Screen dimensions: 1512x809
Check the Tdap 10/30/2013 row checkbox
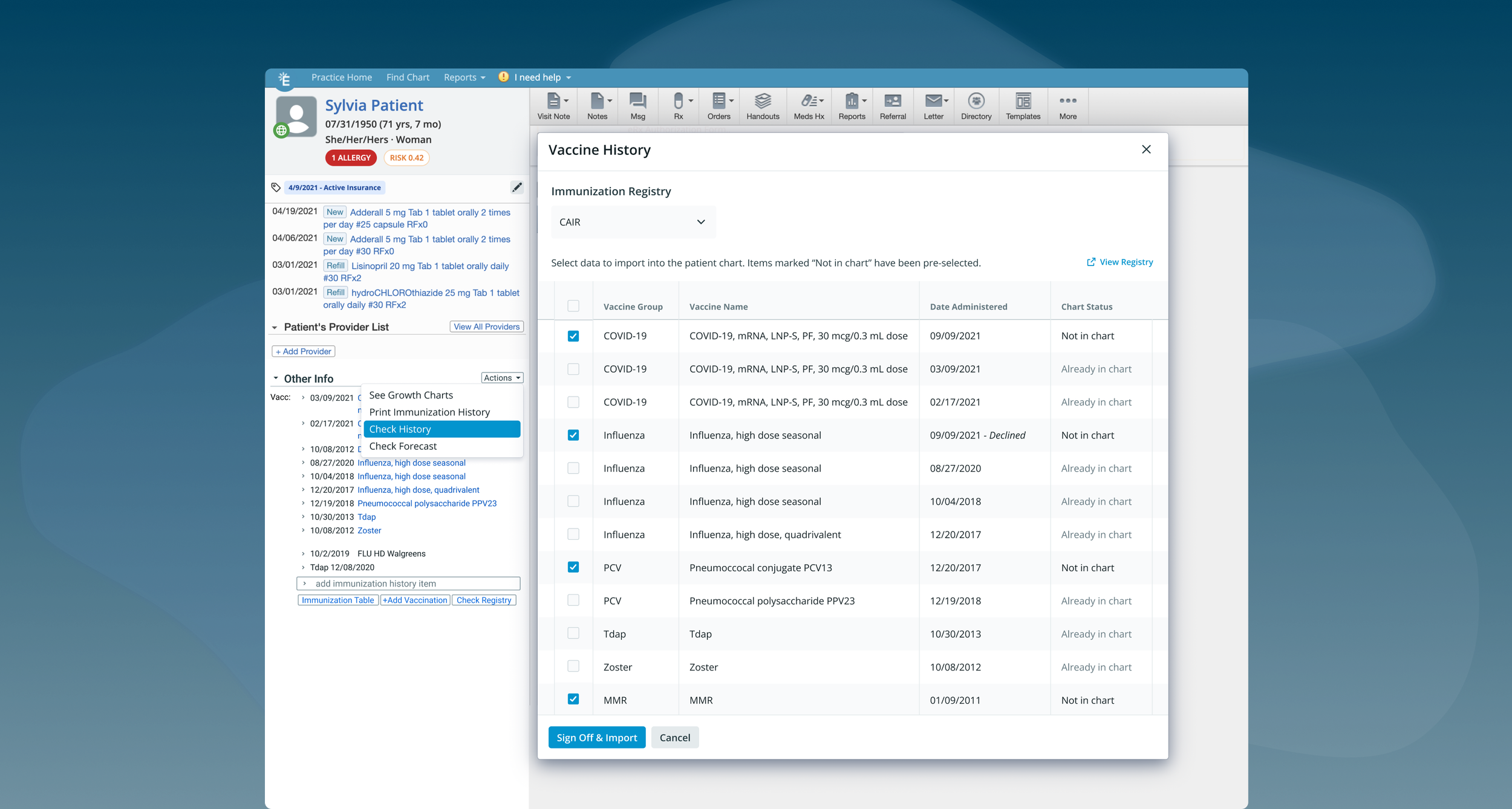click(x=573, y=633)
